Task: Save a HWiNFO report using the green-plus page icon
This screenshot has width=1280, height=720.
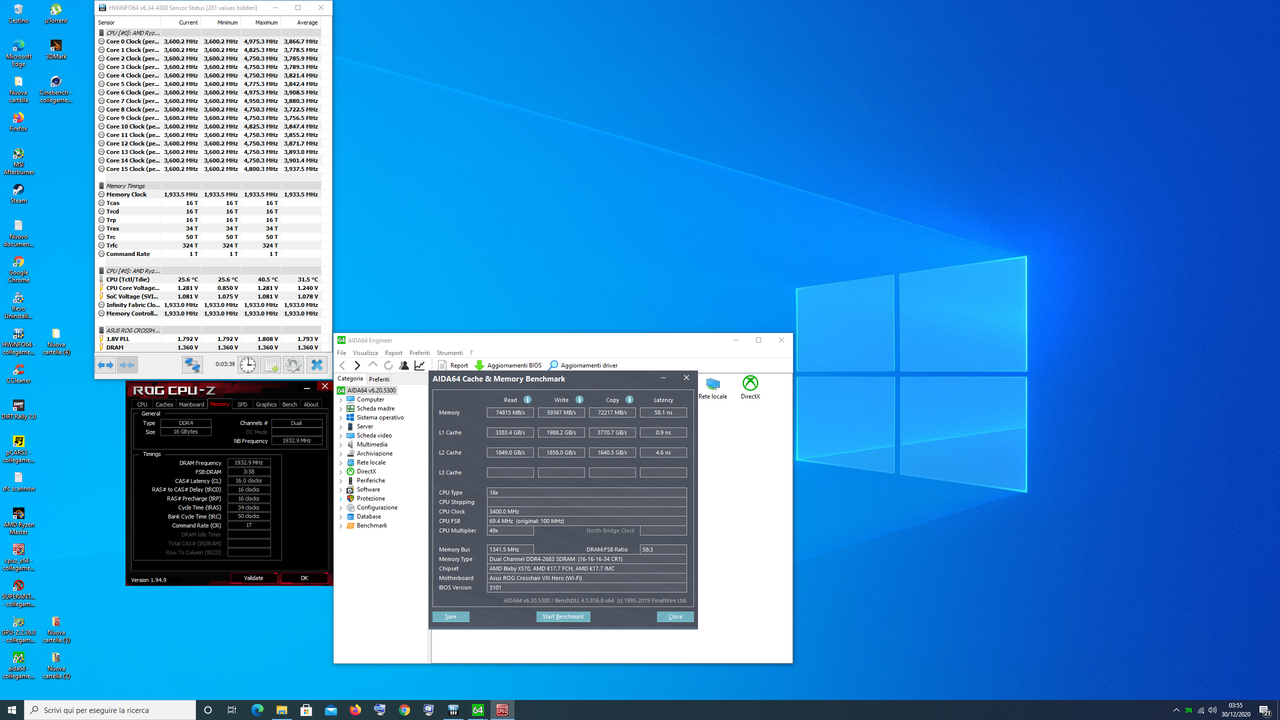Action: pos(271,365)
